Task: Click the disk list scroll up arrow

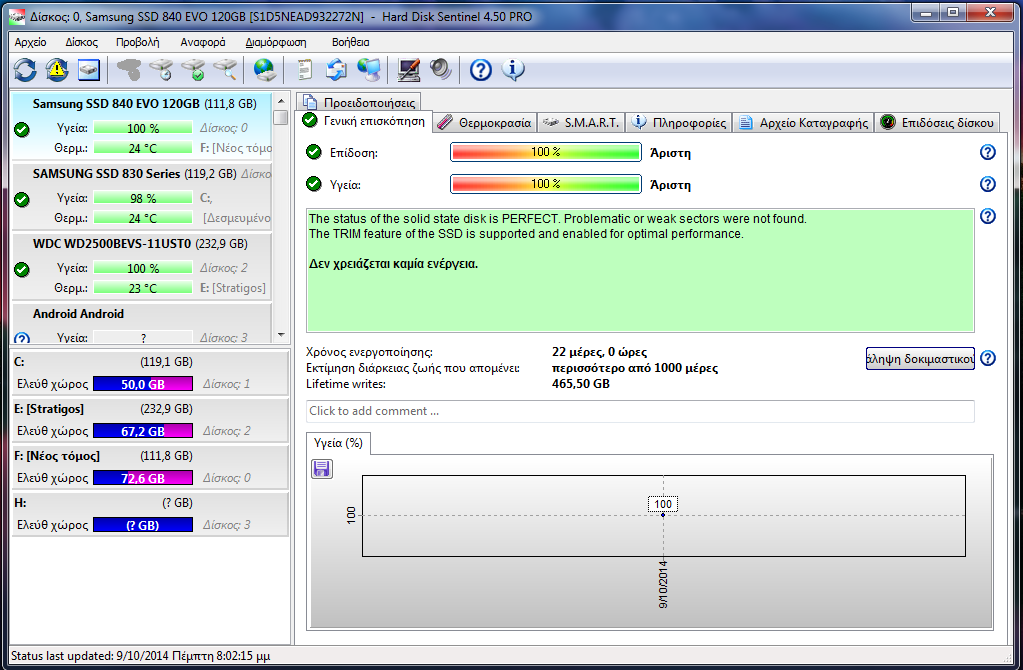Action: [281, 101]
